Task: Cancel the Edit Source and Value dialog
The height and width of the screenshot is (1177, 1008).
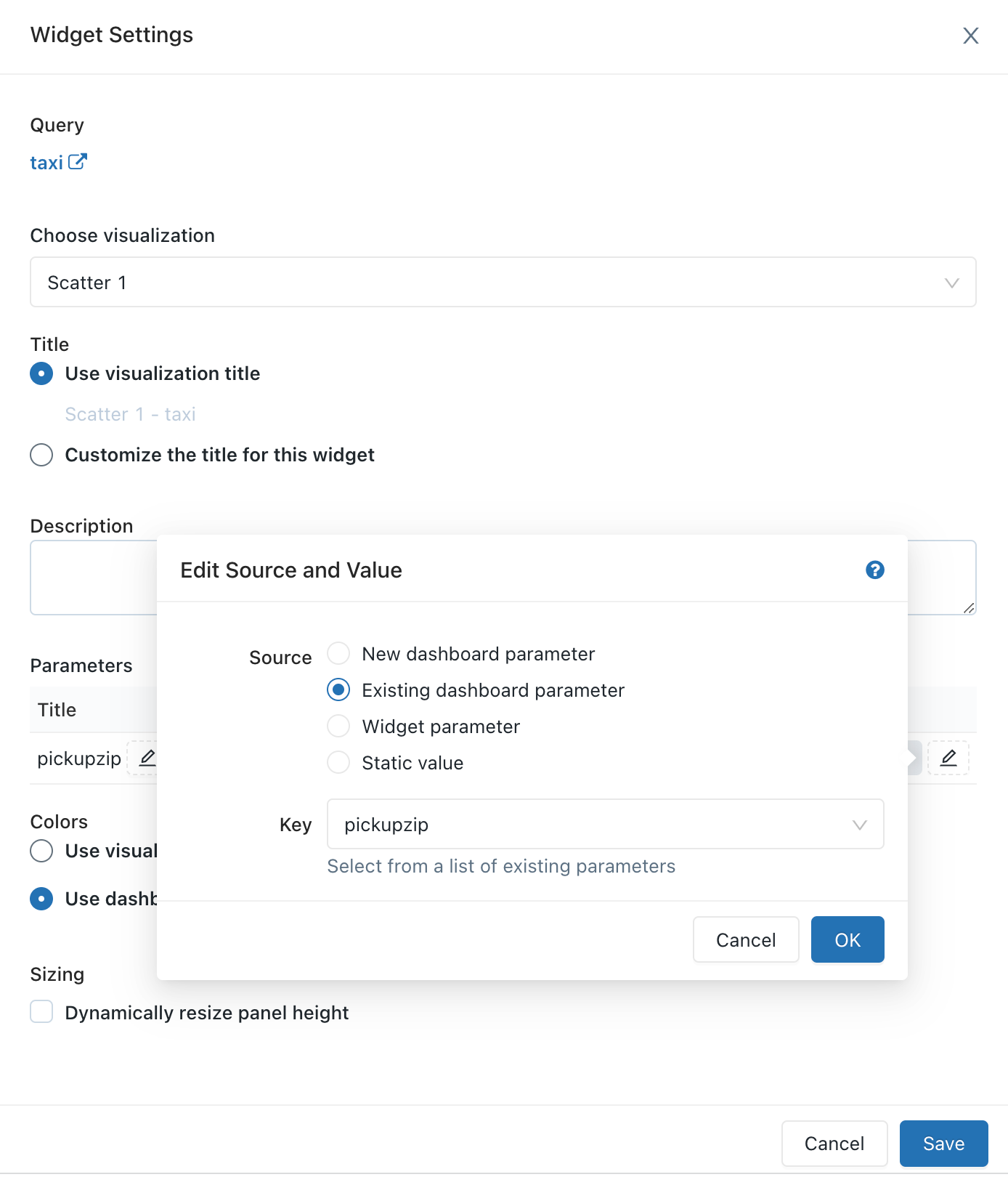Action: click(x=746, y=939)
